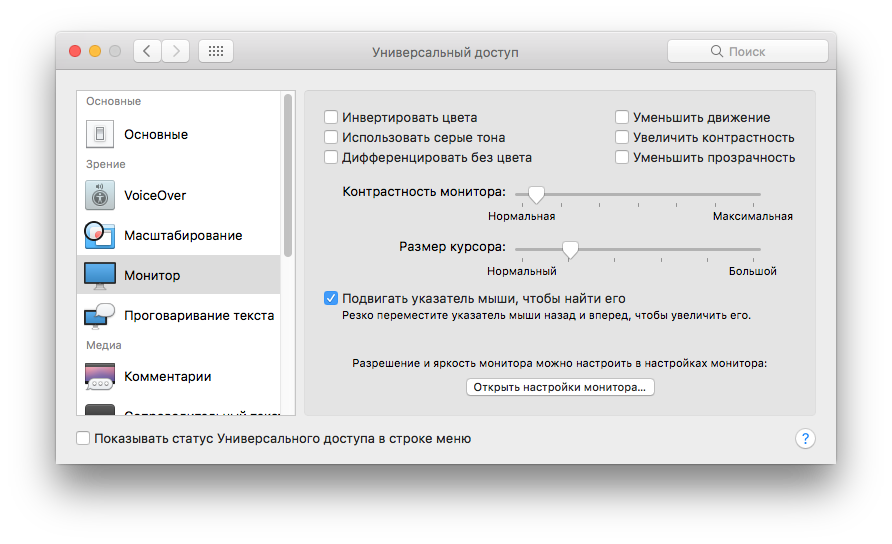
Task: Click the Основные switch icon in sidebar
Action: click(x=100, y=134)
